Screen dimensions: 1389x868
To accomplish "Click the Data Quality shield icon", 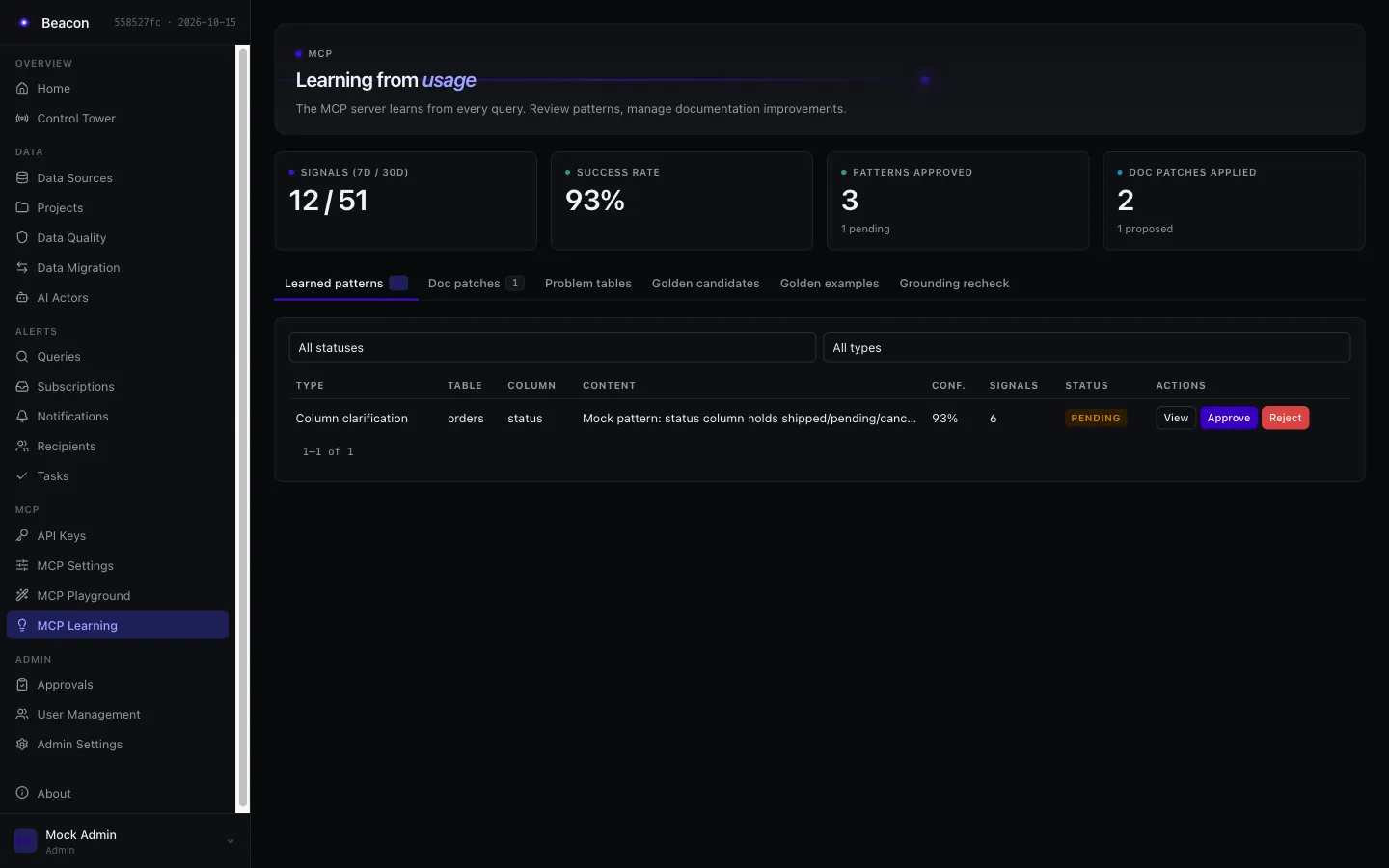I will [x=22, y=237].
